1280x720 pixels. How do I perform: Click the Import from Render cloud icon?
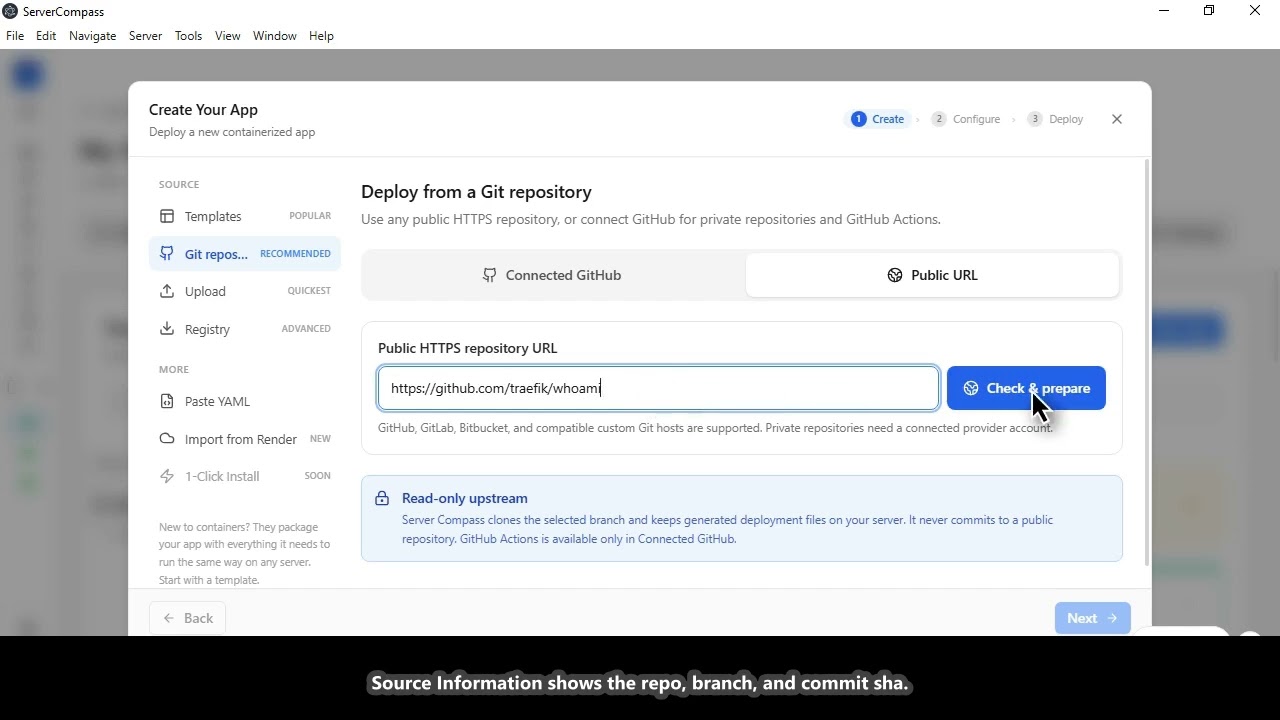pos(167,439)
